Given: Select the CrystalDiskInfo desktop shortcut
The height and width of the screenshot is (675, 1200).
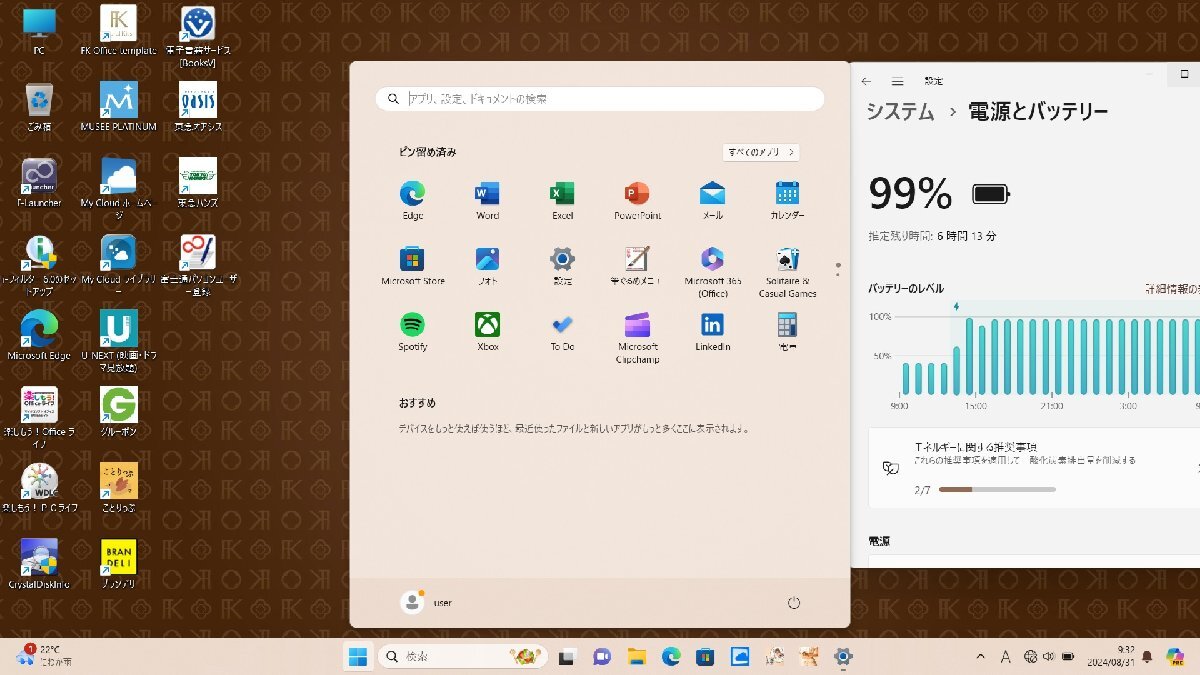Looking at the screenshot, I should tap(39, 564).
